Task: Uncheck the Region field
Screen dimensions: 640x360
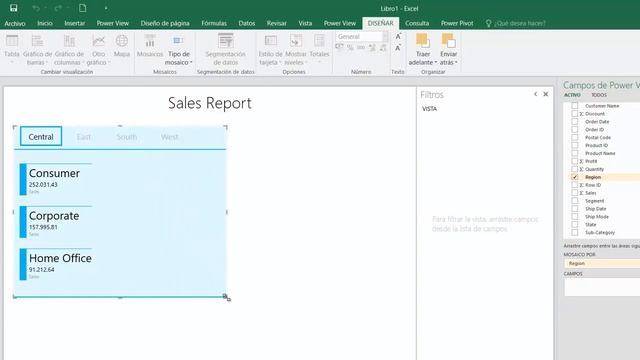Action: [575, 177]
